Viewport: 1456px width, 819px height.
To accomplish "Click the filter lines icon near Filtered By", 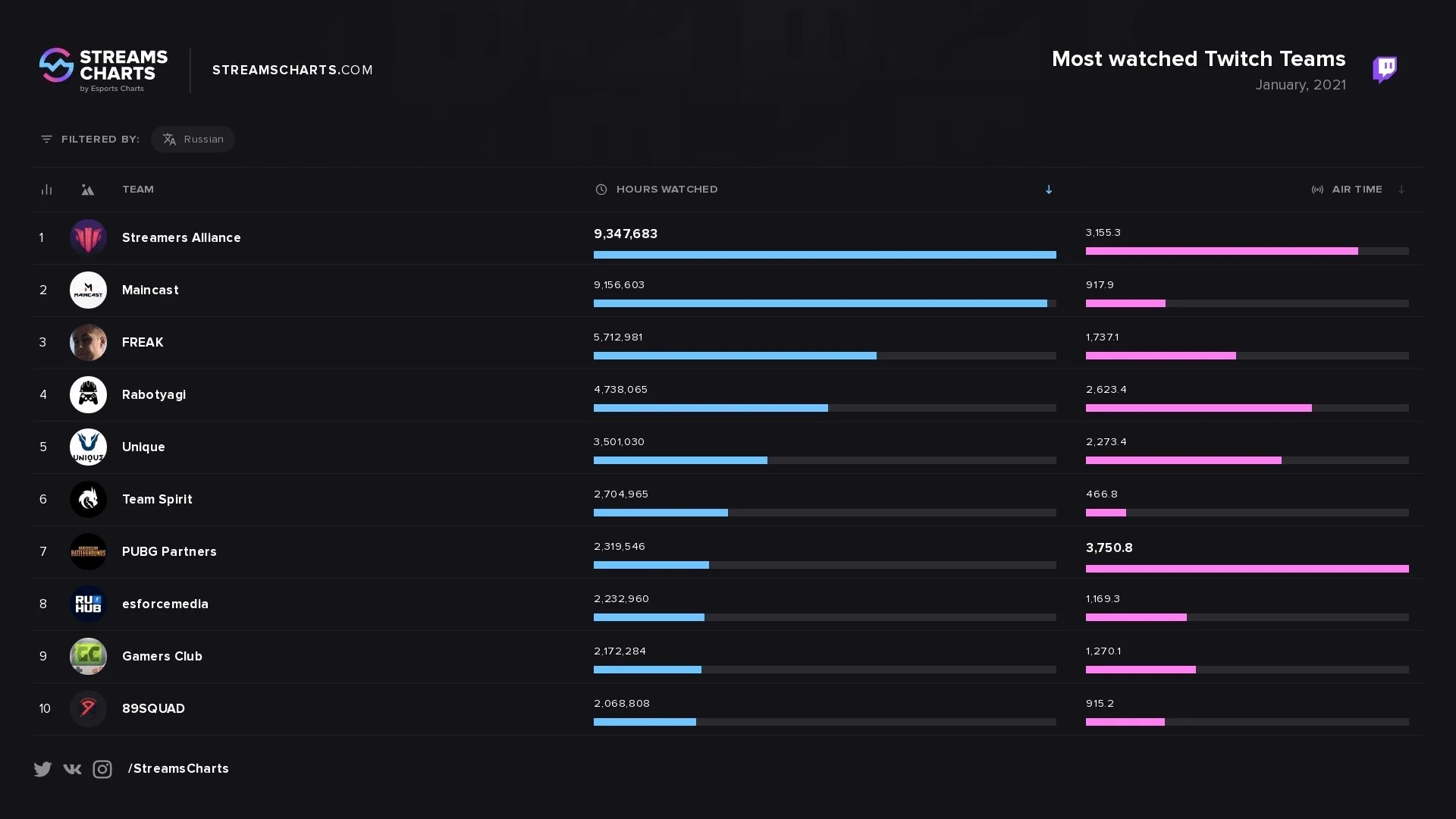I will (x=46, y=139).
